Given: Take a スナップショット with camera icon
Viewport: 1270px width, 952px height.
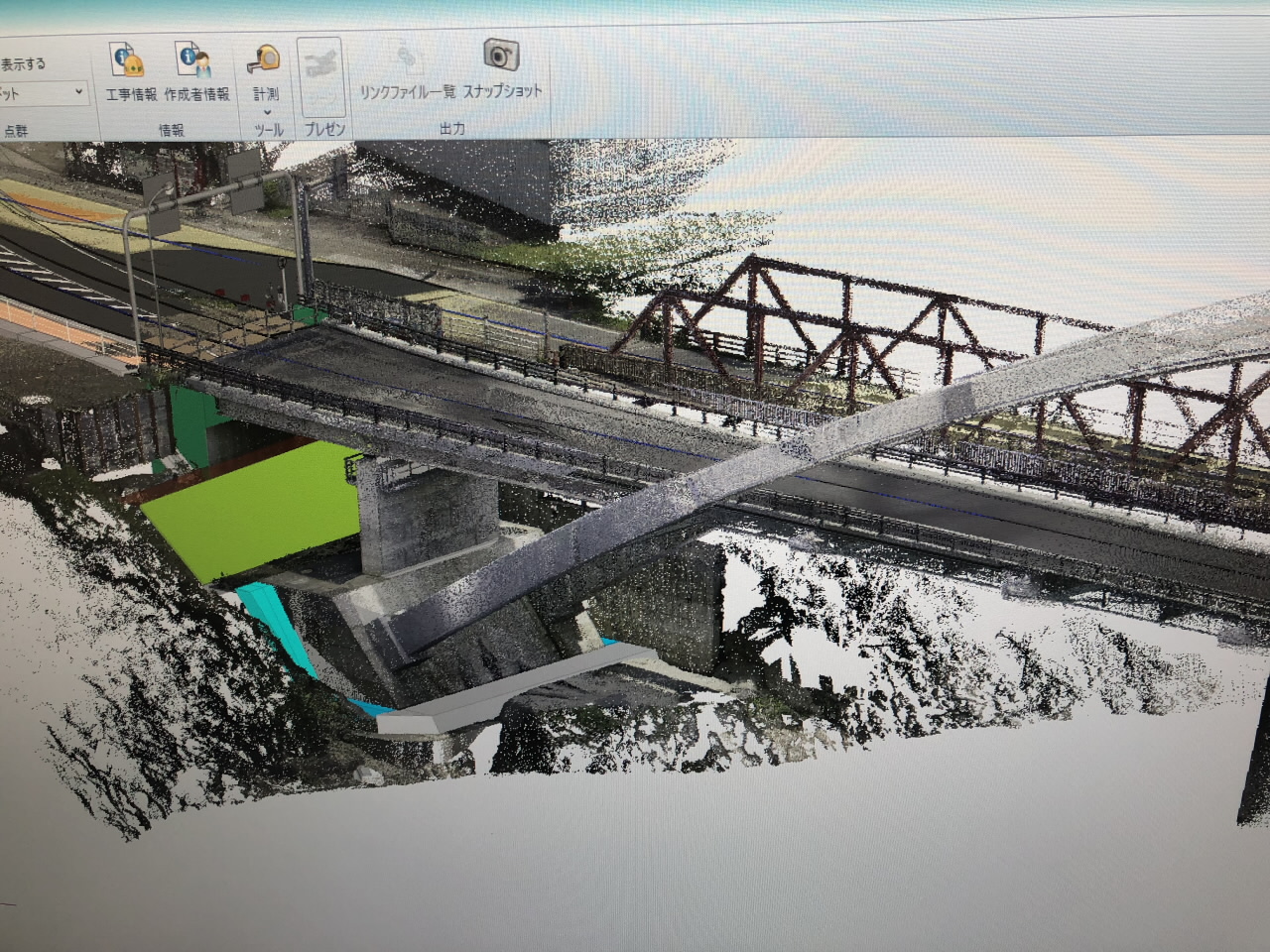Looking at the screenshot, I should click(502, 69).
